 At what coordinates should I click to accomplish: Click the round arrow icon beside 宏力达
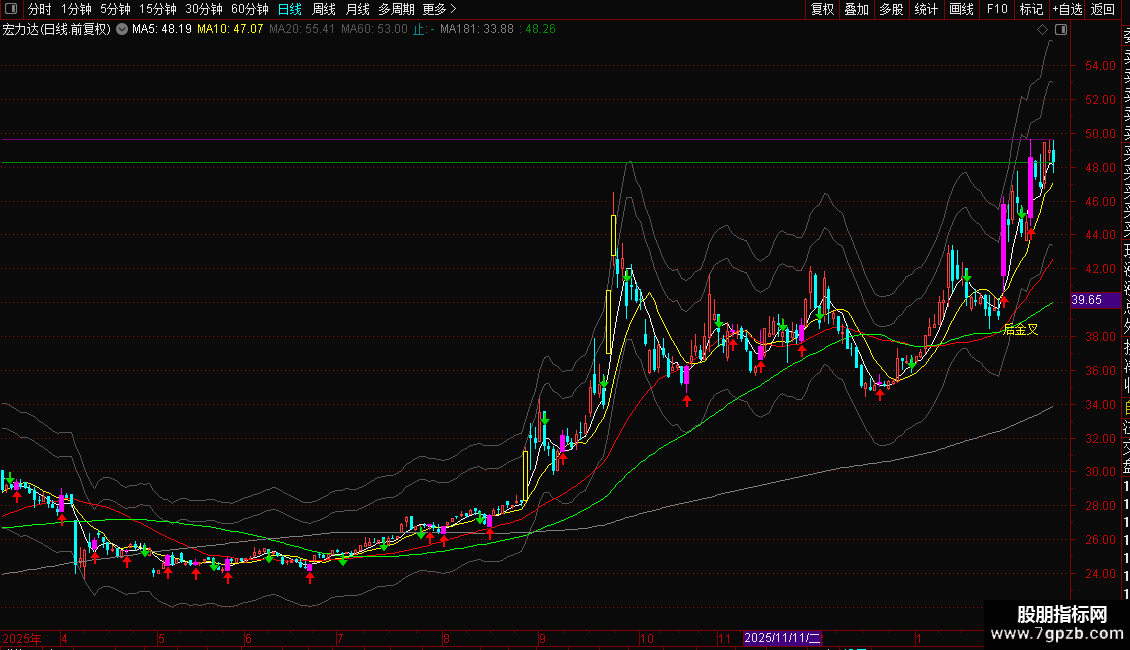(x=122, y=29)
